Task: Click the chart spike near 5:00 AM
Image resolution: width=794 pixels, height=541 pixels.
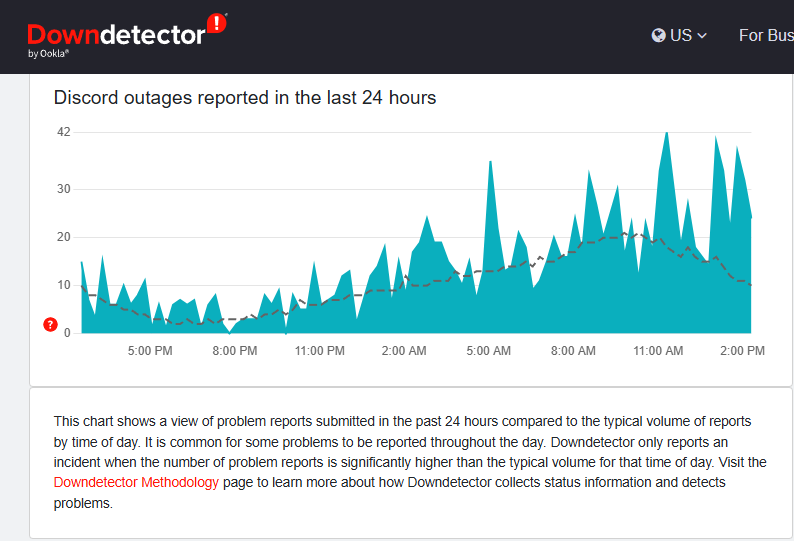Action: click(490, 163)
